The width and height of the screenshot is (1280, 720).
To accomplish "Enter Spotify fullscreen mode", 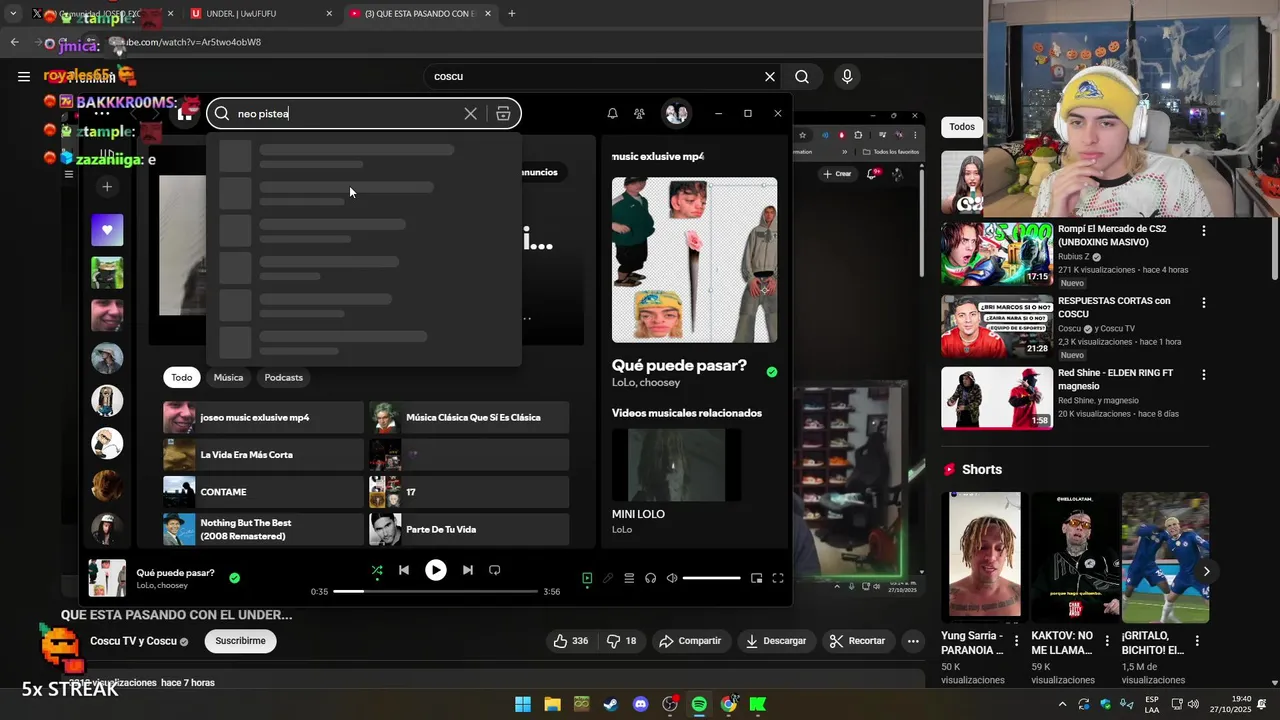I will click(778, 578).
